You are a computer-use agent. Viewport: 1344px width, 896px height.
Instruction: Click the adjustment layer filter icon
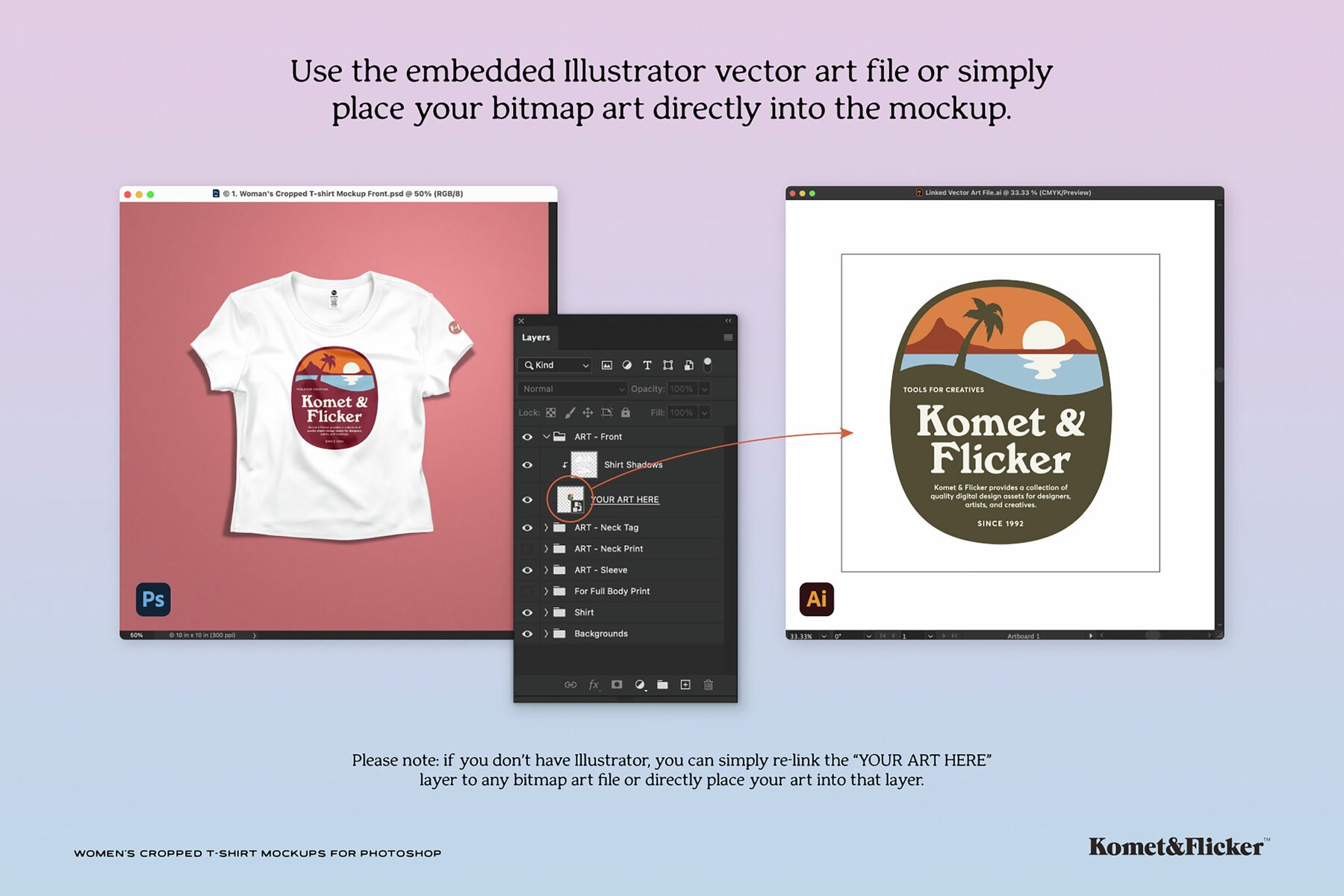(627, 365)
